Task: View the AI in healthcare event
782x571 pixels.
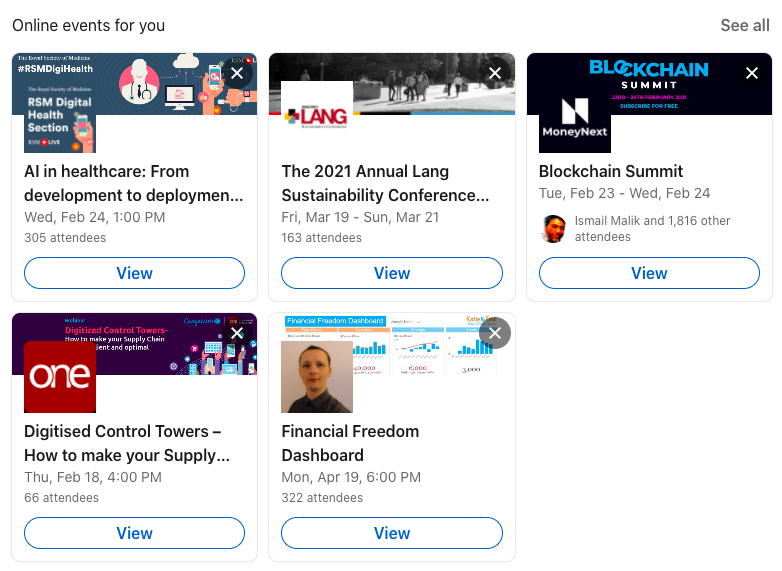Action: (134, 273)
